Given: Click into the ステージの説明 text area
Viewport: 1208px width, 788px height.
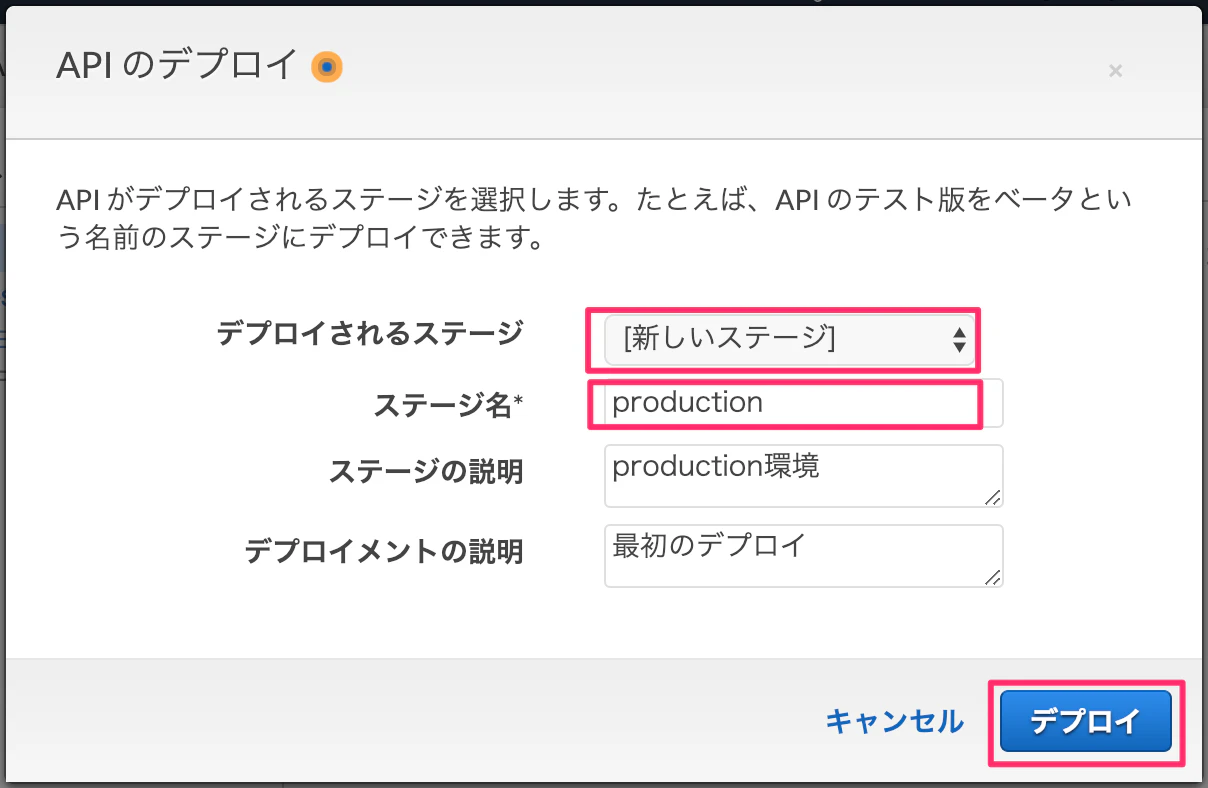Looking at the screenshot, I should coord(804,476).
